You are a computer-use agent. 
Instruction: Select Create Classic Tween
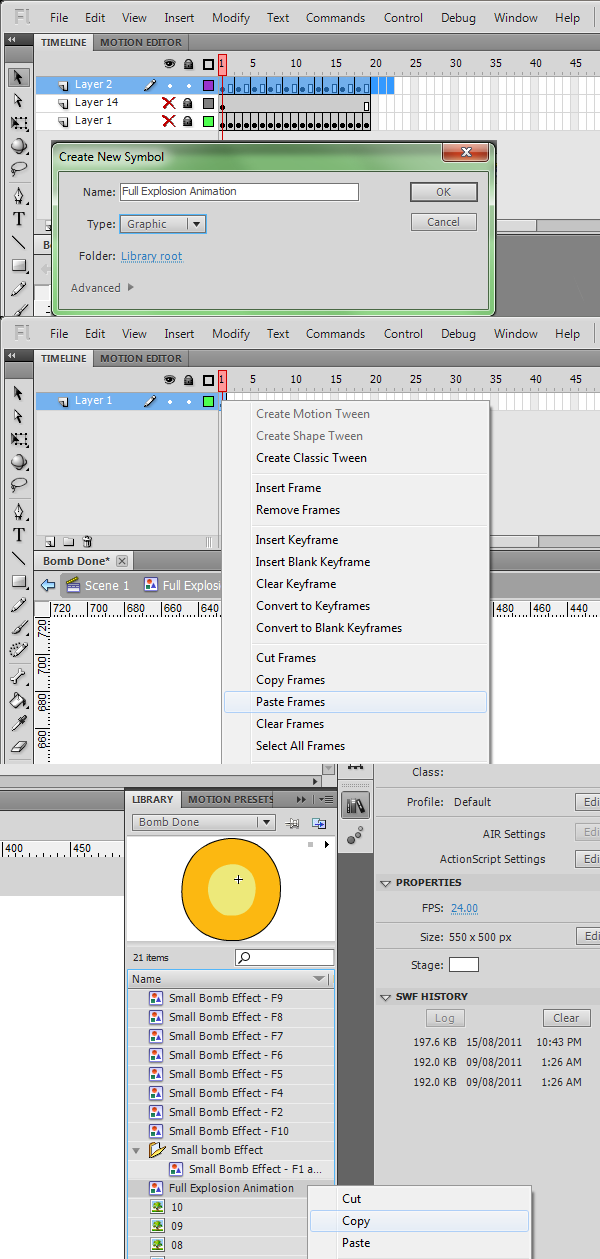[356, 458]
